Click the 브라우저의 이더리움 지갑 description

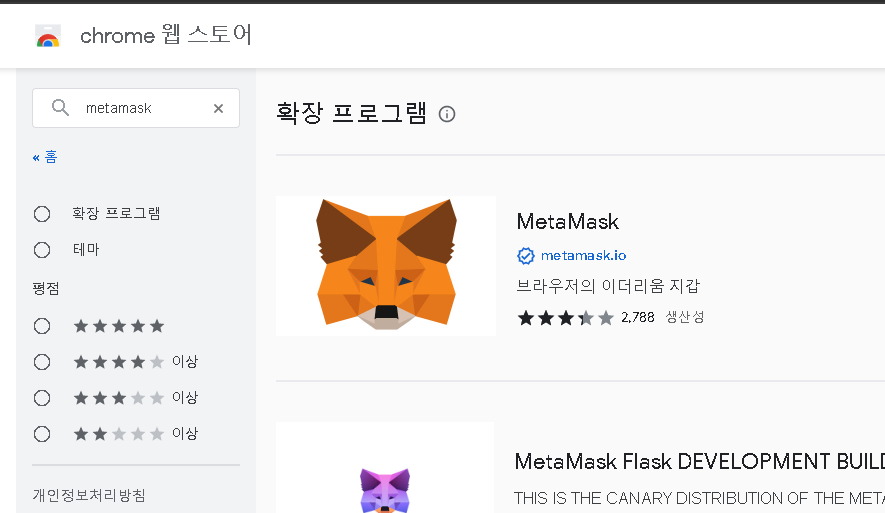[608, 286]
